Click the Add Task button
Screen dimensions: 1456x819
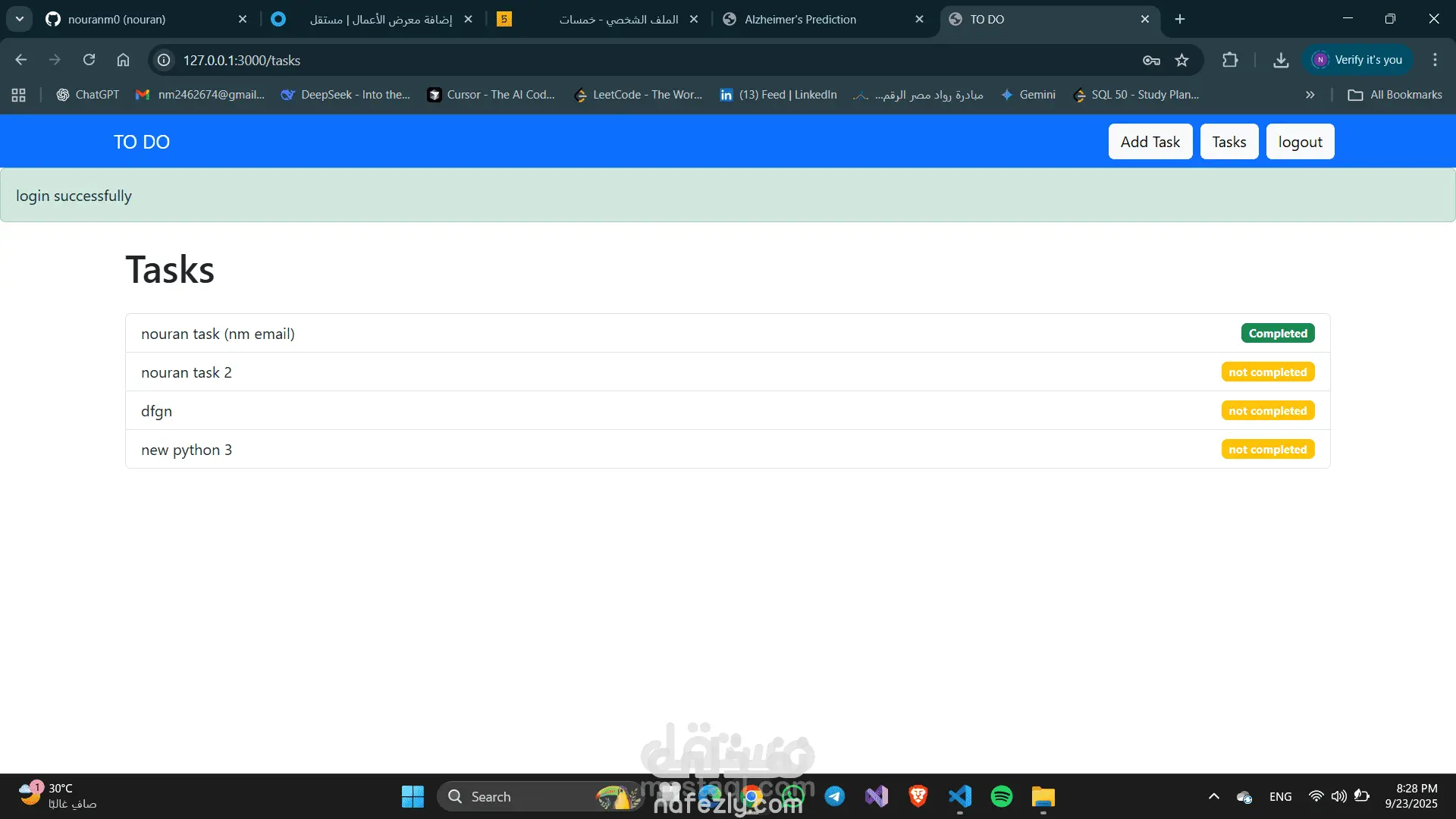point(1150,142)
